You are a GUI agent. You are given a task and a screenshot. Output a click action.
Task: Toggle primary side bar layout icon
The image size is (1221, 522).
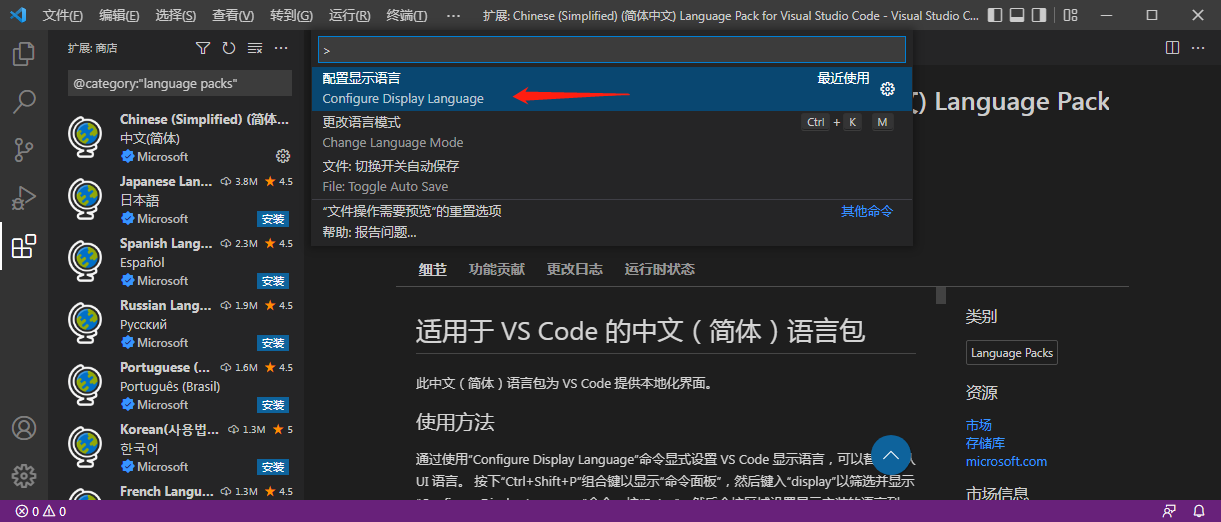pyautogui.click(x=994, y=15)
